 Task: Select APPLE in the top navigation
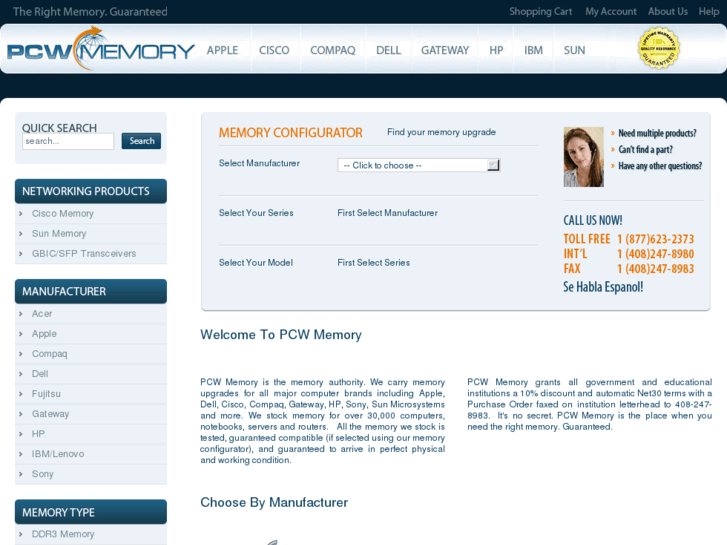223,50
